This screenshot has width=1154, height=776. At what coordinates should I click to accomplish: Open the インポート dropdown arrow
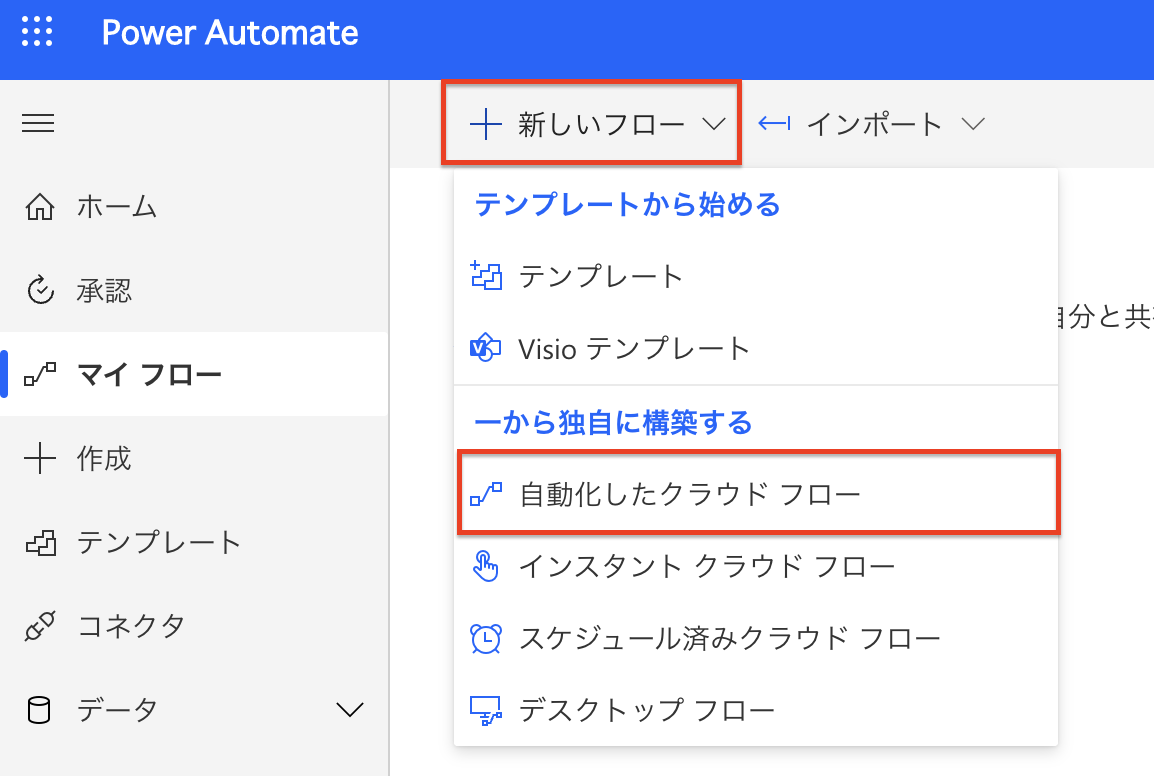[x=972, y=124]
